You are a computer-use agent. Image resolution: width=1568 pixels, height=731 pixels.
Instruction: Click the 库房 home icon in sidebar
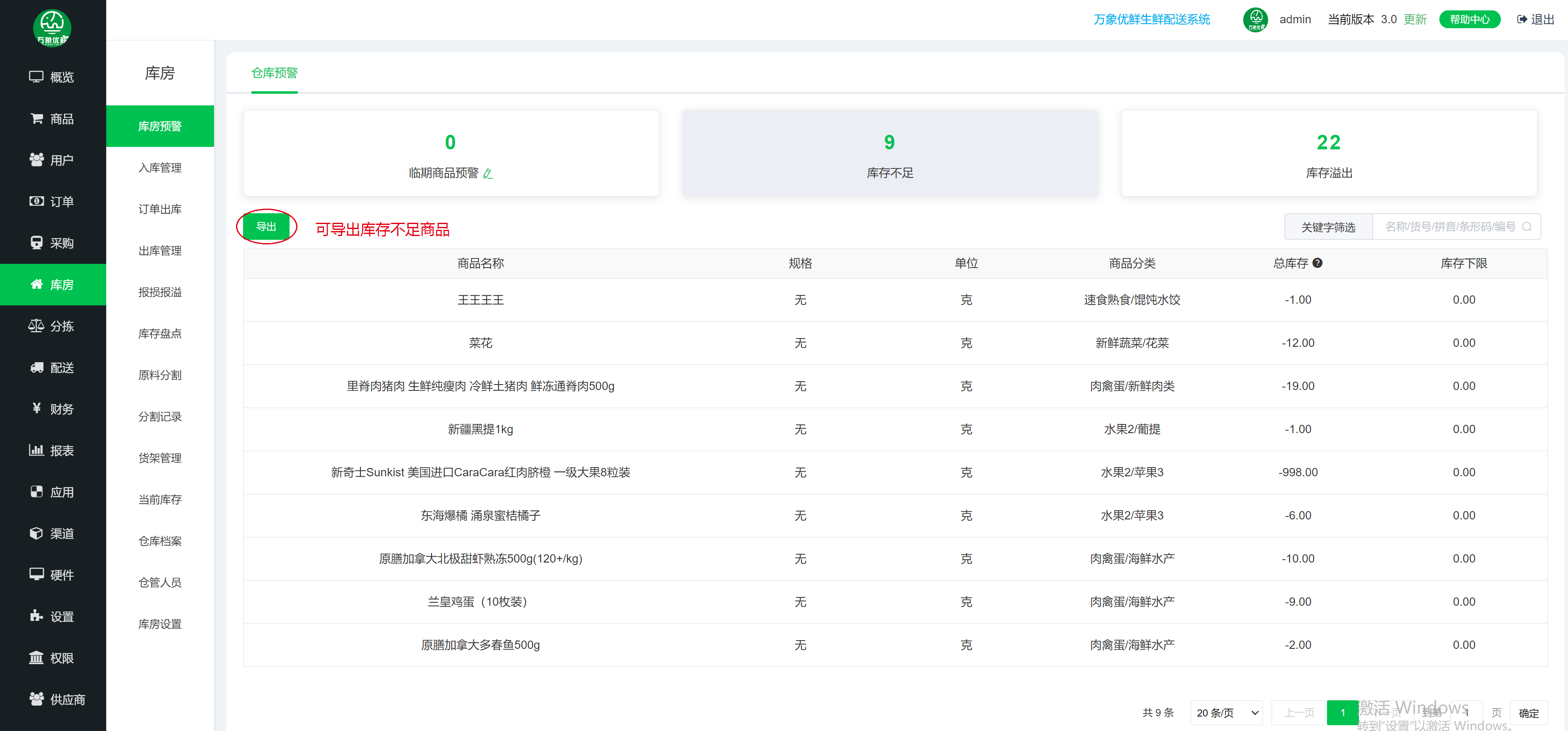tap(37, 284)
